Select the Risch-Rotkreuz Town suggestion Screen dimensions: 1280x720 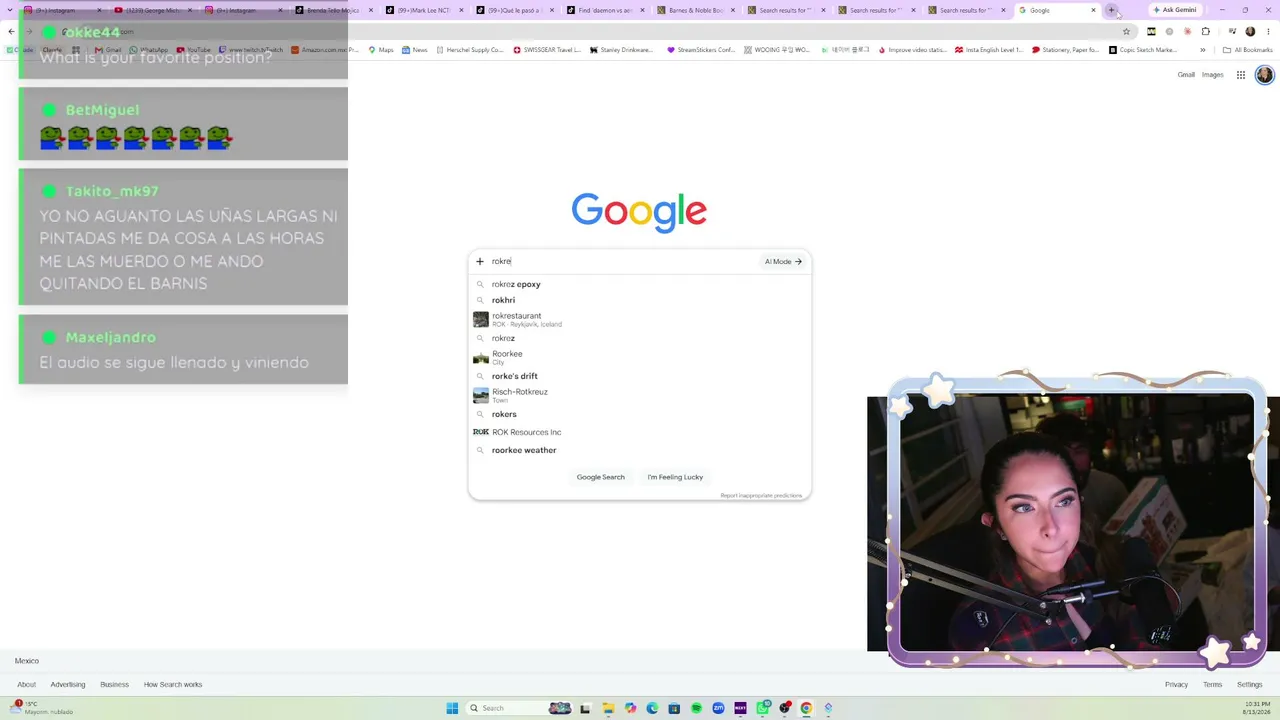639,395
